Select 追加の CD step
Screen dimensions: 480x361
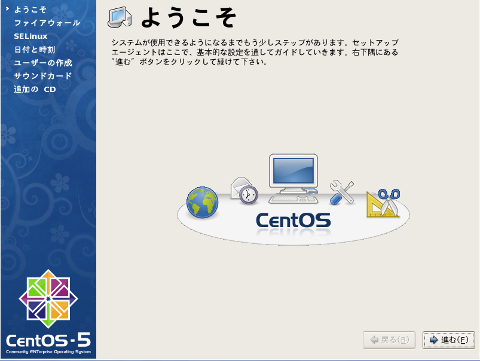[35, 89]
